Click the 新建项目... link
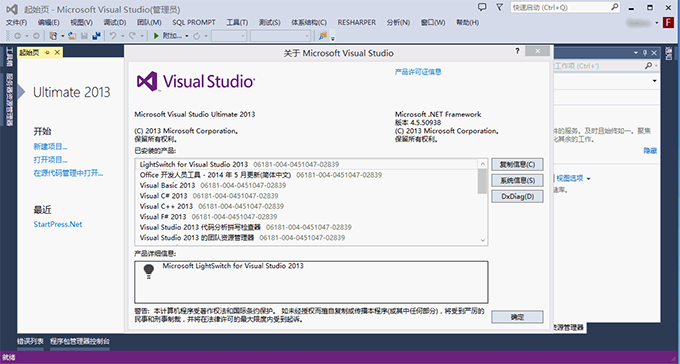The width and height of the screenshot is (680, 364). pos(51,147)
